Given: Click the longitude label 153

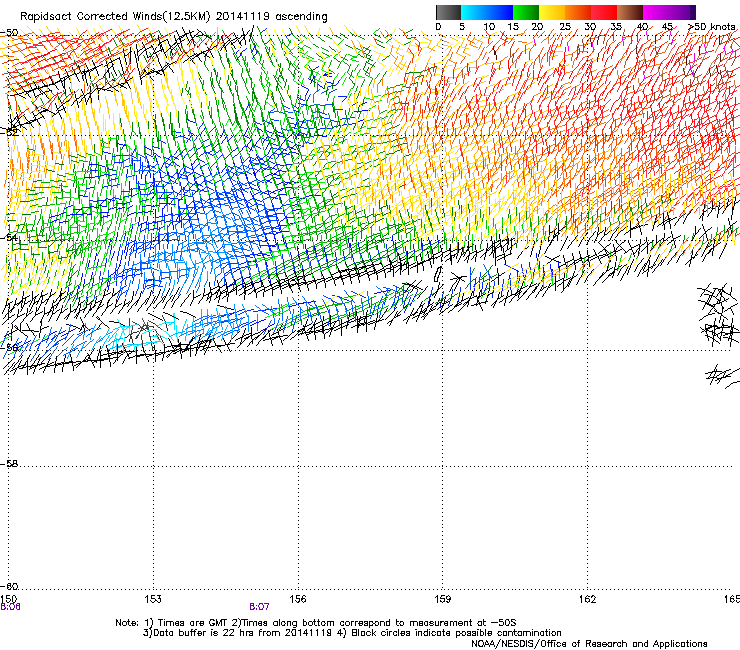Looking at the screenshot, I should 153,599.
